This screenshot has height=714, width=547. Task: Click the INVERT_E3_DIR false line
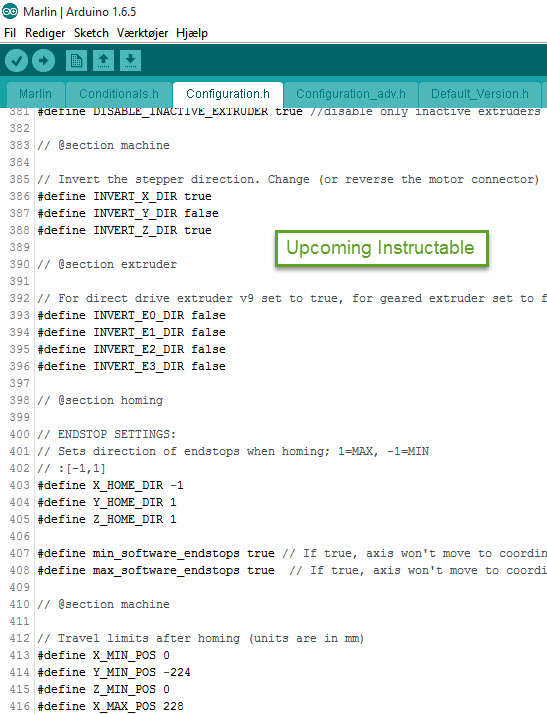pos(132,366)
